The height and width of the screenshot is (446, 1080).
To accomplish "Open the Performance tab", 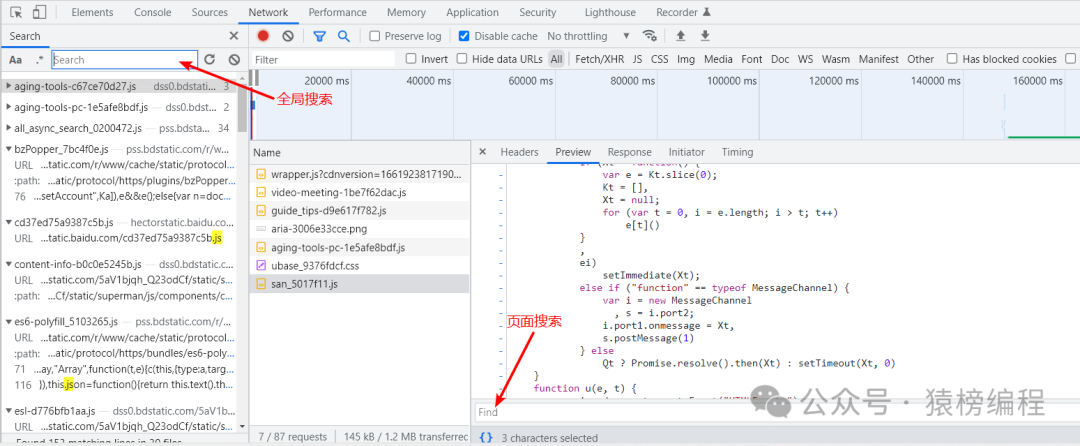I will coord(338,12).
